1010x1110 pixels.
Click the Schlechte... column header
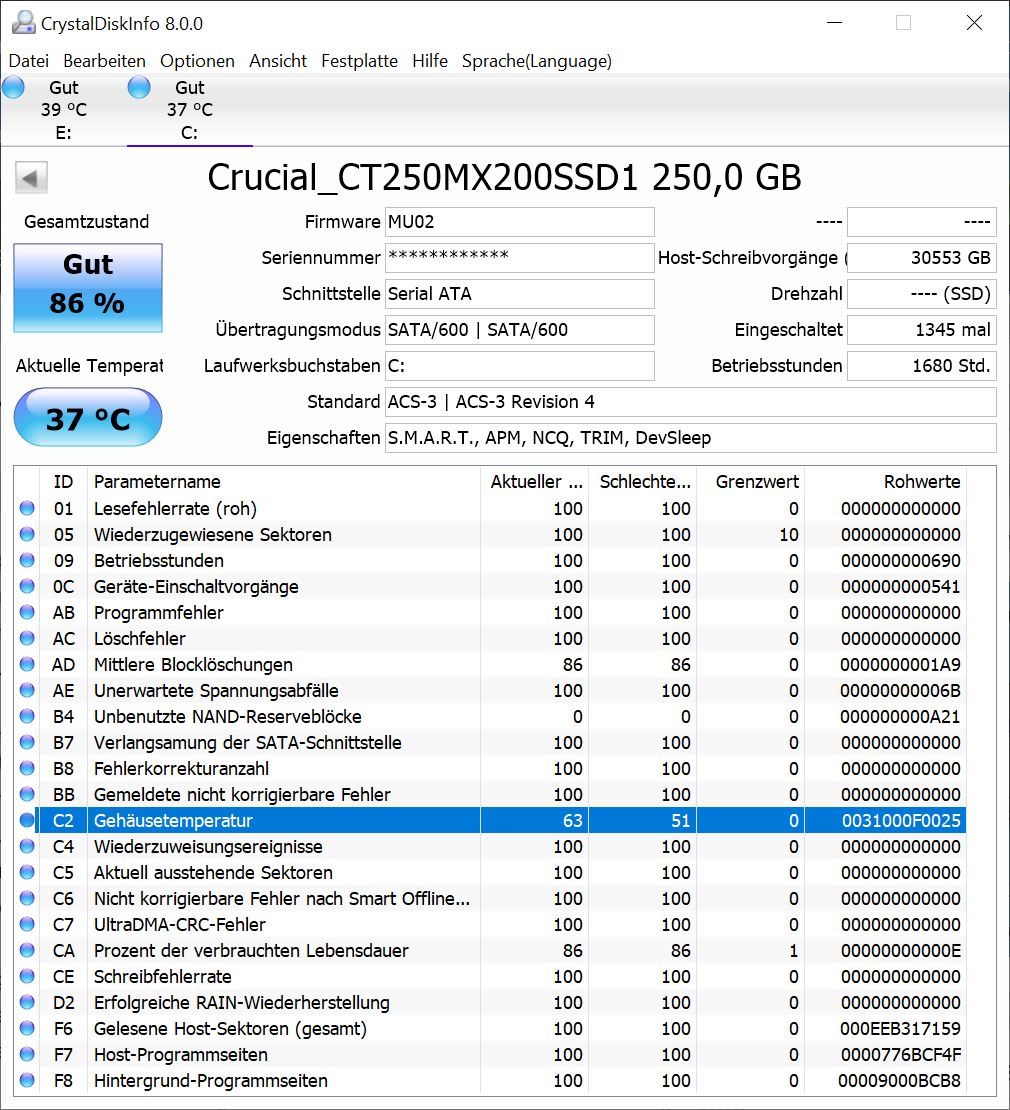tap(643, 481)
